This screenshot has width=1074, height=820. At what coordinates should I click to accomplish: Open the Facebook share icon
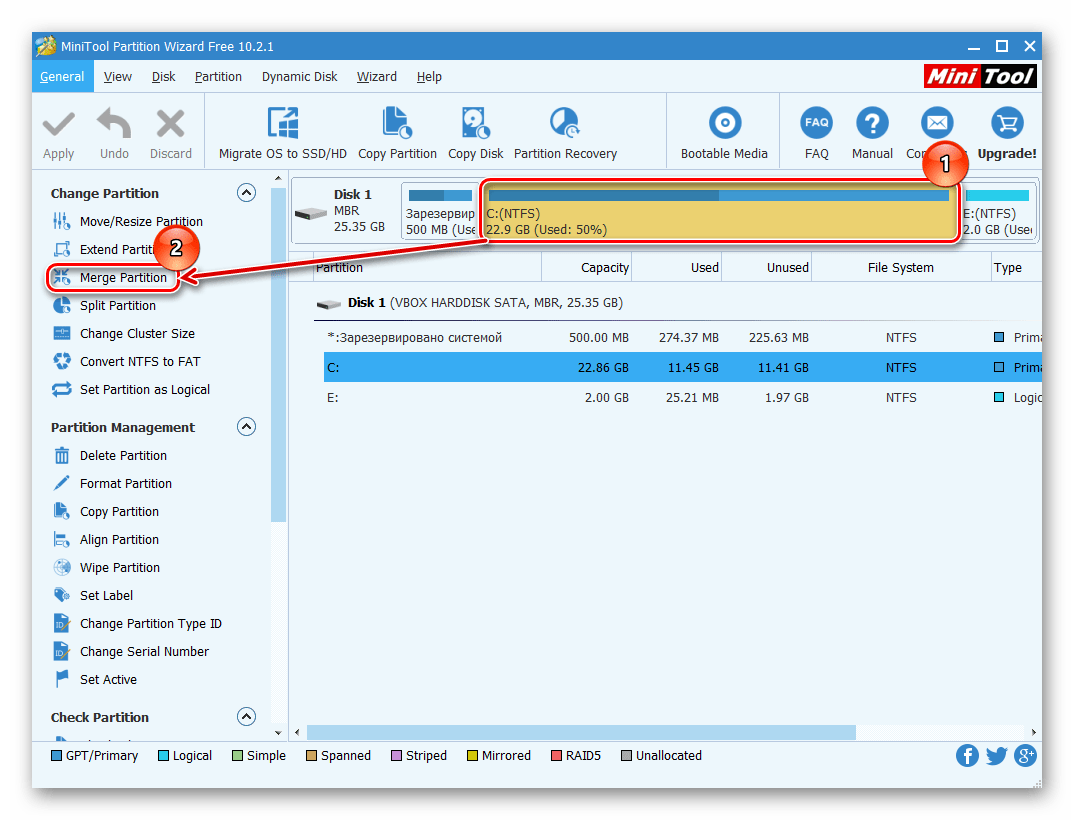[x=967, y=756]
